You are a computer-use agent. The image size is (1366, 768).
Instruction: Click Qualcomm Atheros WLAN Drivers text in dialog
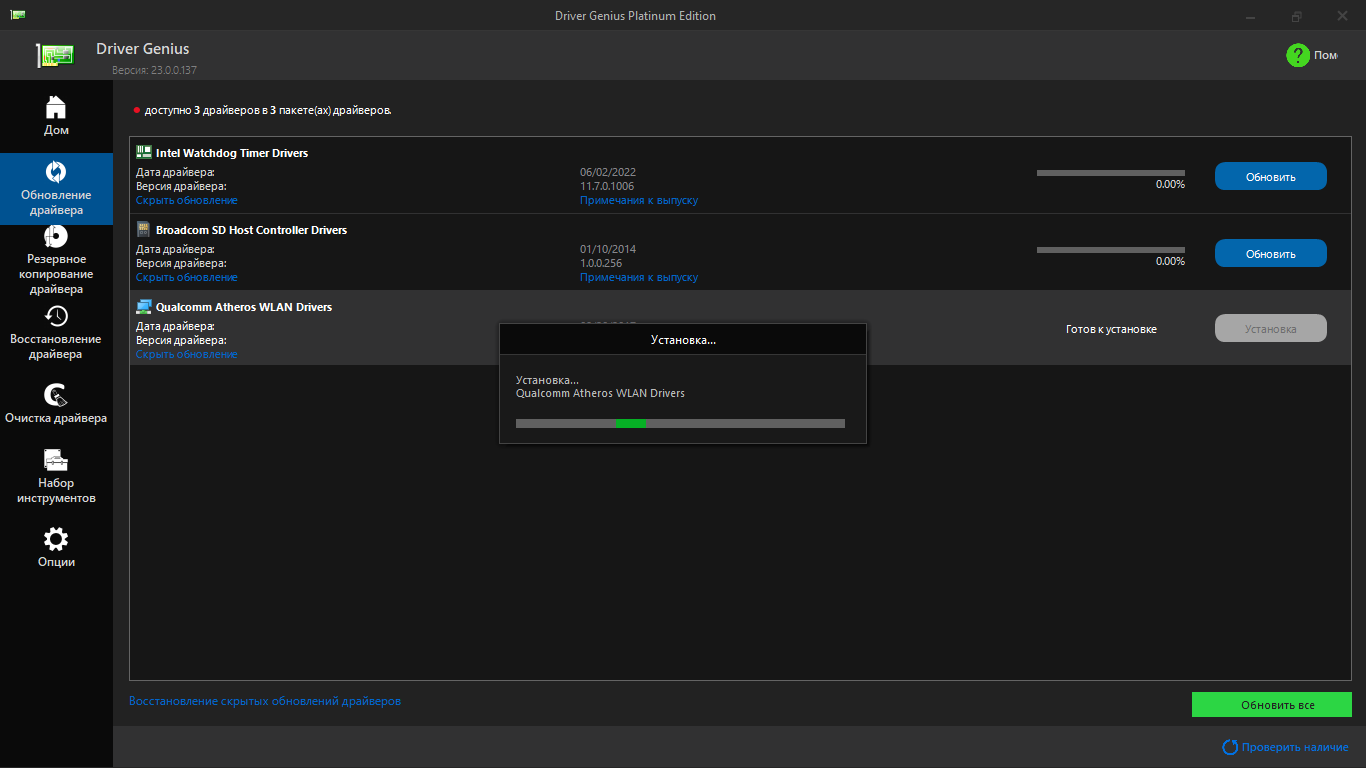coord(600,394)
